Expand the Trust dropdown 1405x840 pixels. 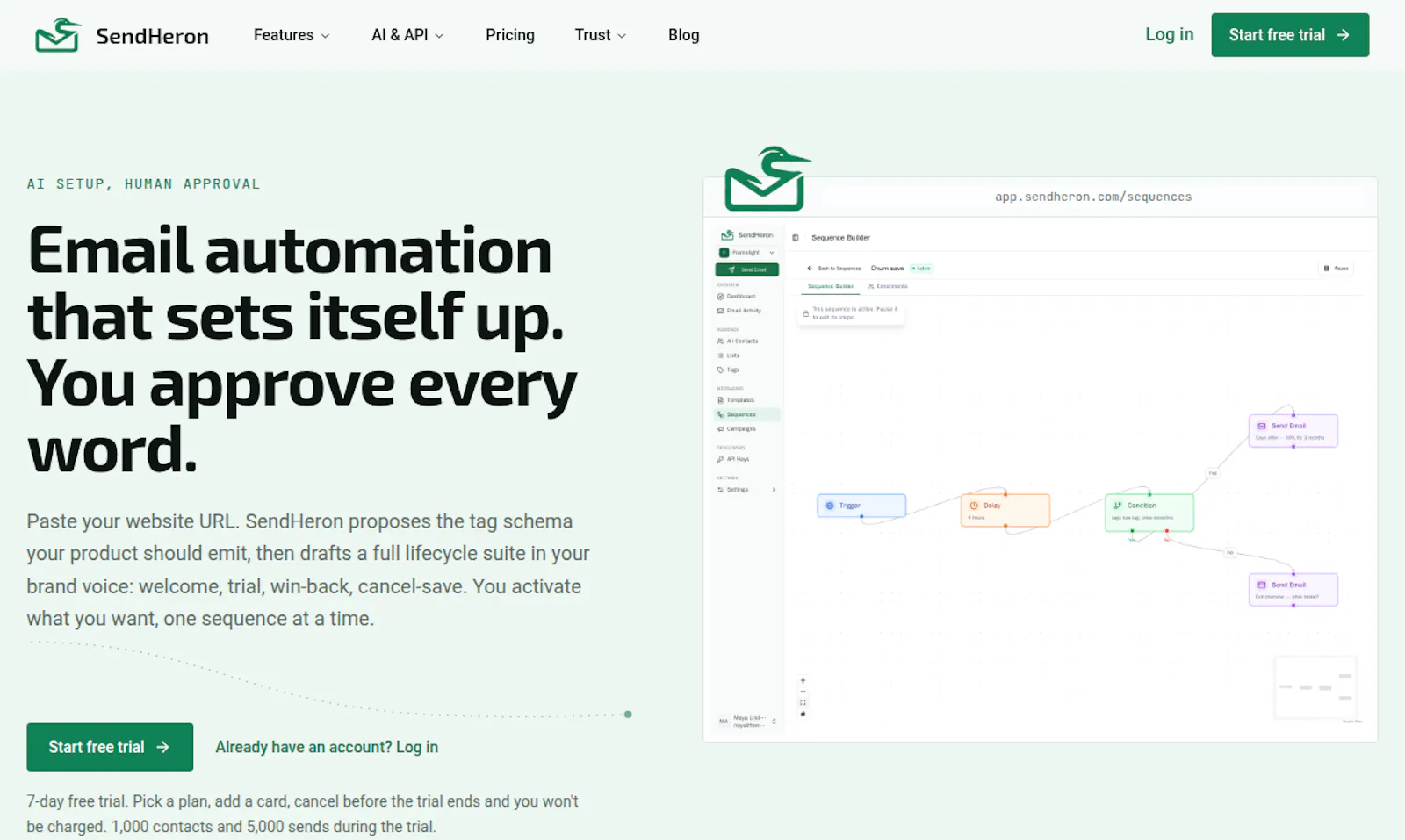click(601, 35)
